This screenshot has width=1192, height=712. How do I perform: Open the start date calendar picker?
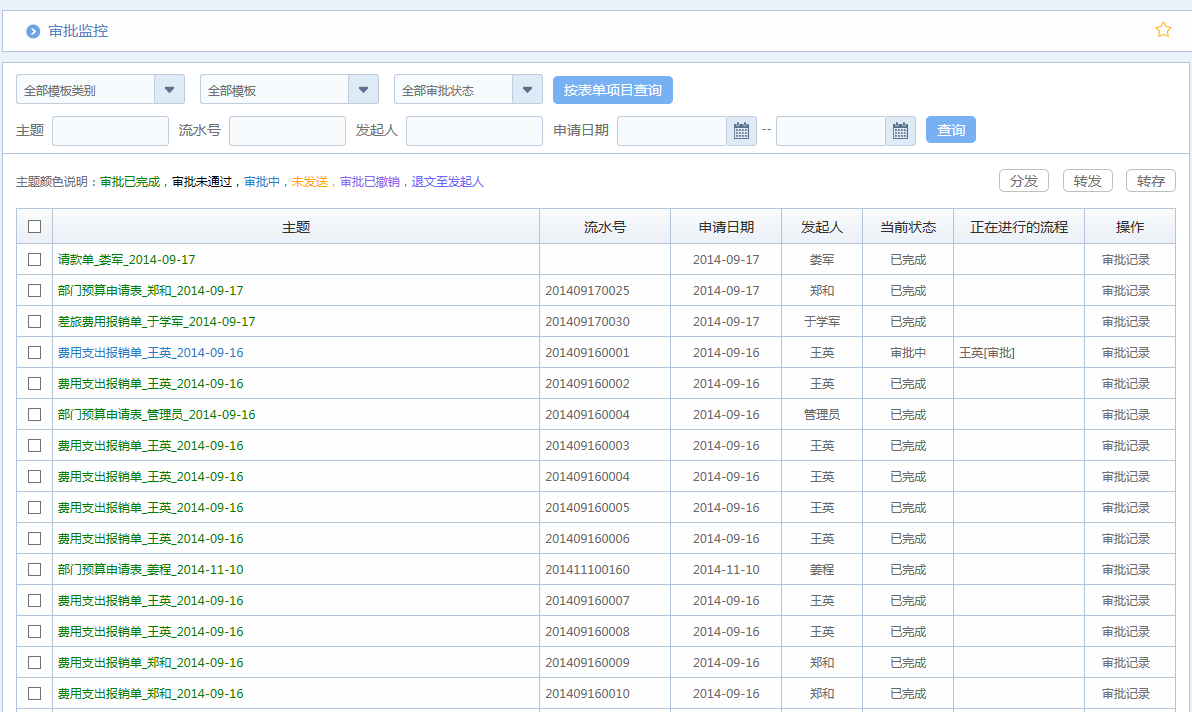[740, 130]
